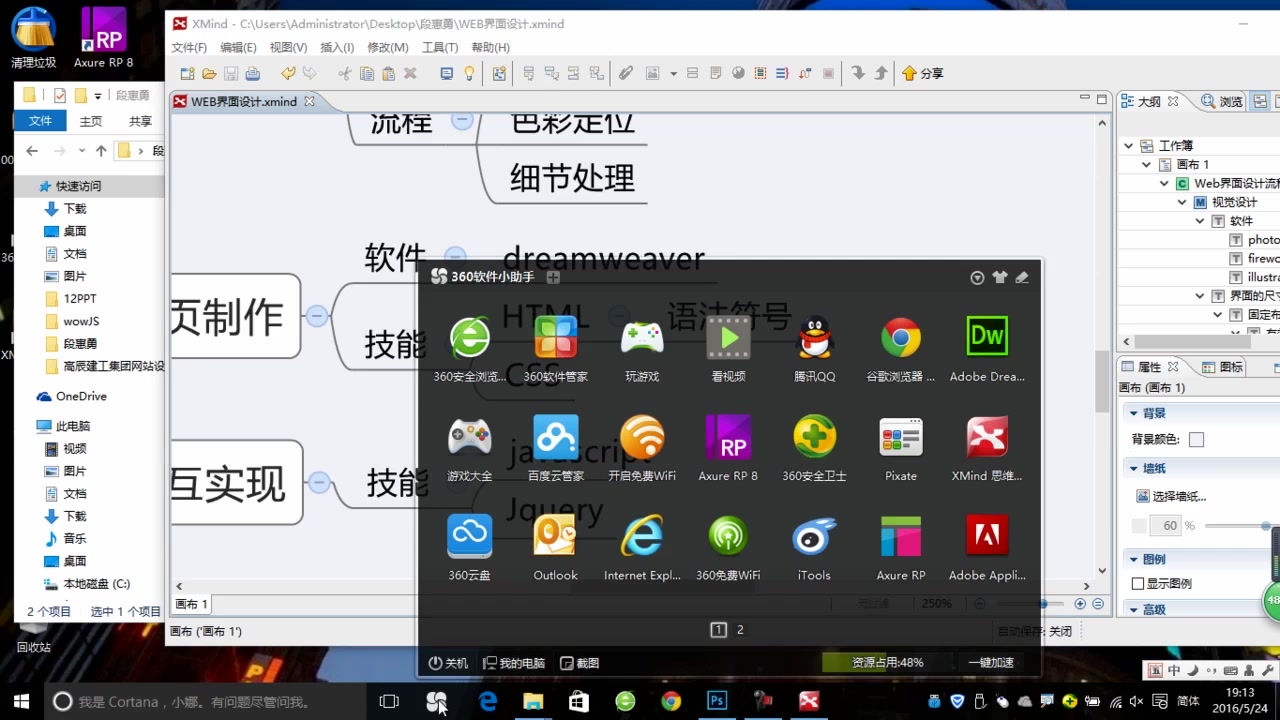Select 画布 1 sheet tab at bottom

tap(192, 604)
